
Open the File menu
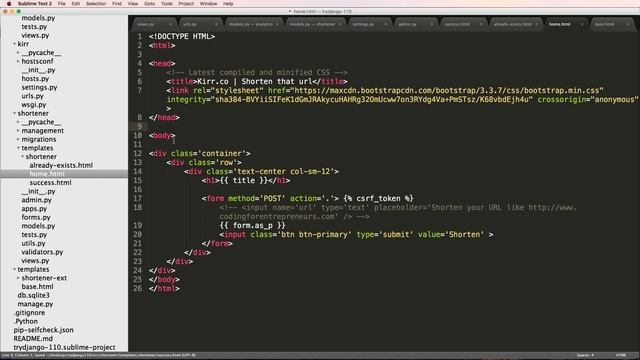click(x=62, y=4)
